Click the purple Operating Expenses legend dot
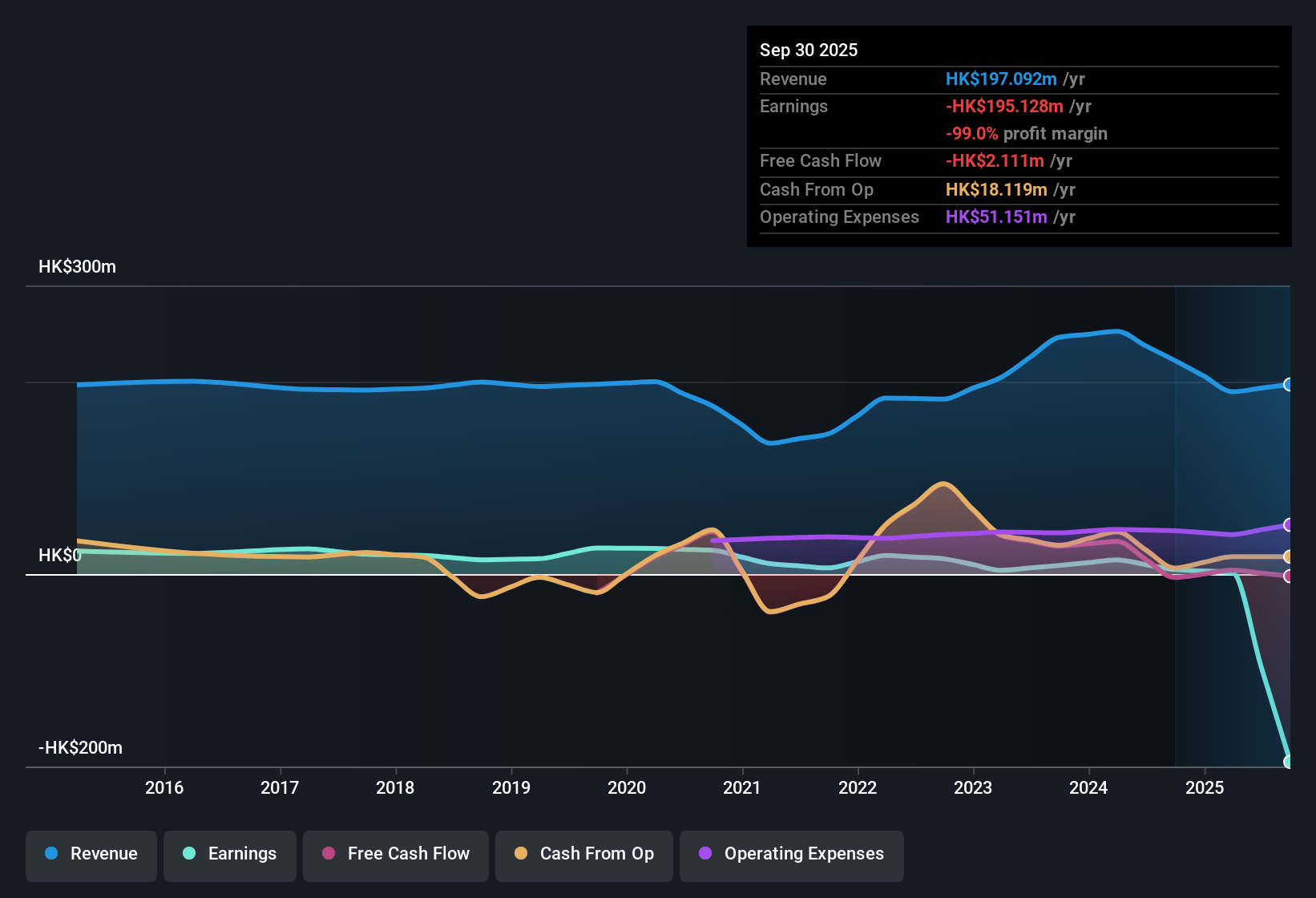The height and width of the screenshot is (898, 1316). [x=704, y=854]
